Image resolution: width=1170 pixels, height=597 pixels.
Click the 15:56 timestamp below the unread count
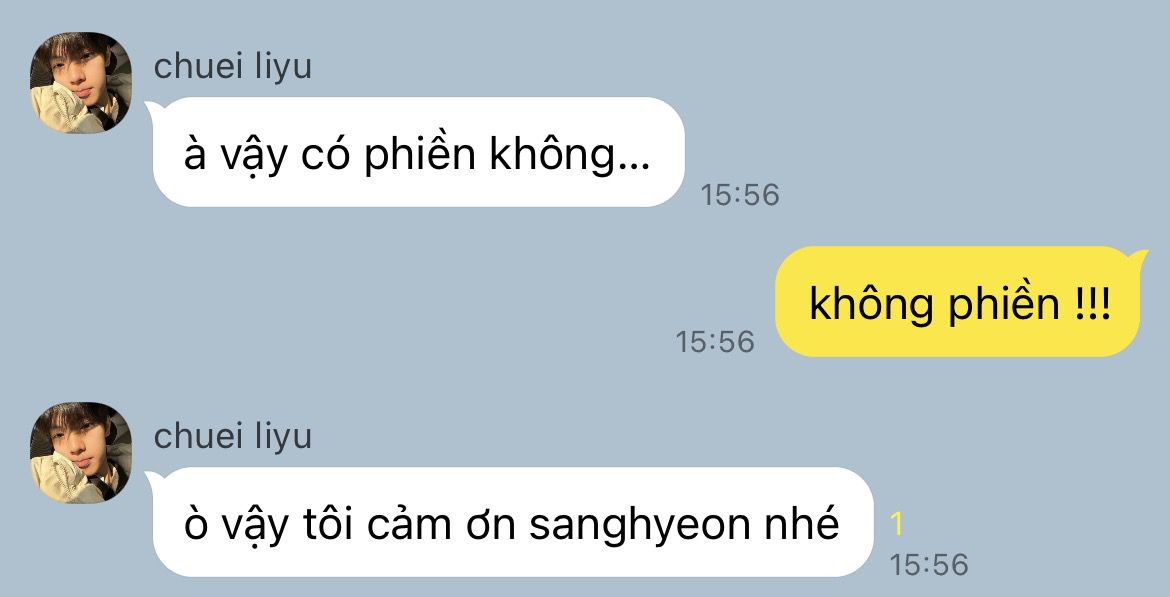(x=928, y=565)
